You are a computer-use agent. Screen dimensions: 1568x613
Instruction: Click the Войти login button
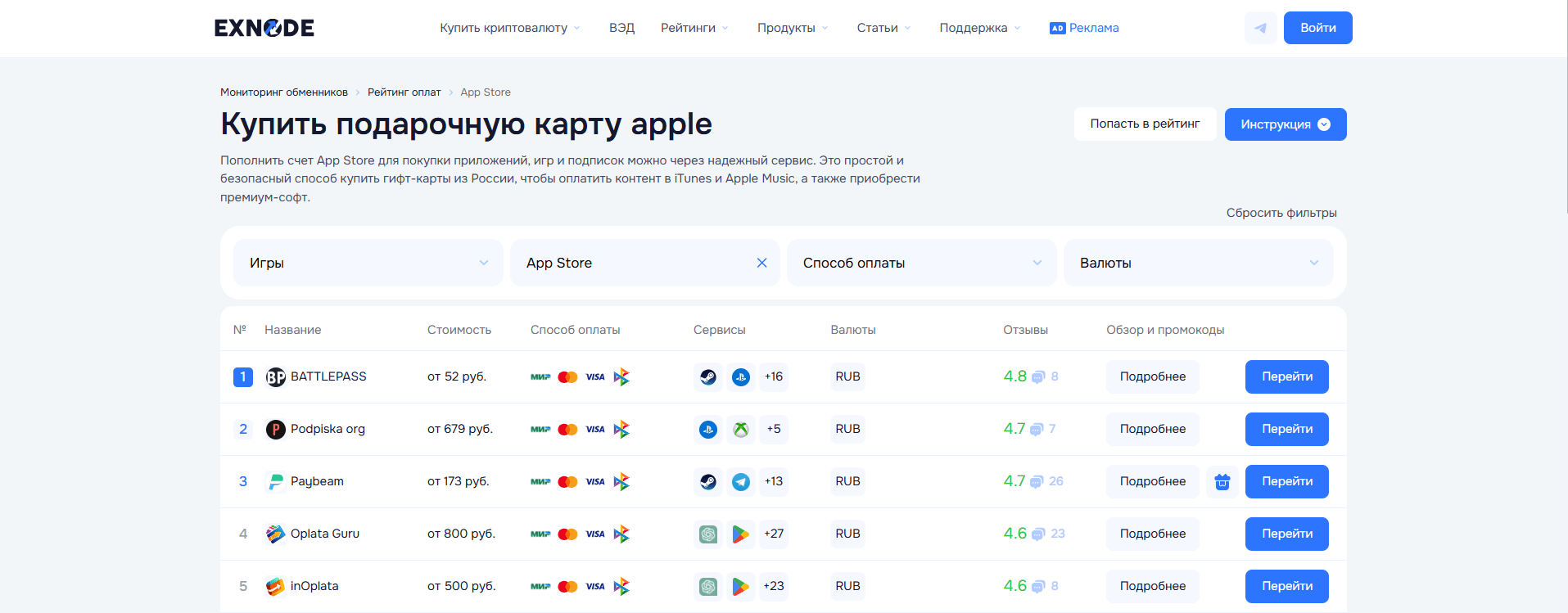1317,28
